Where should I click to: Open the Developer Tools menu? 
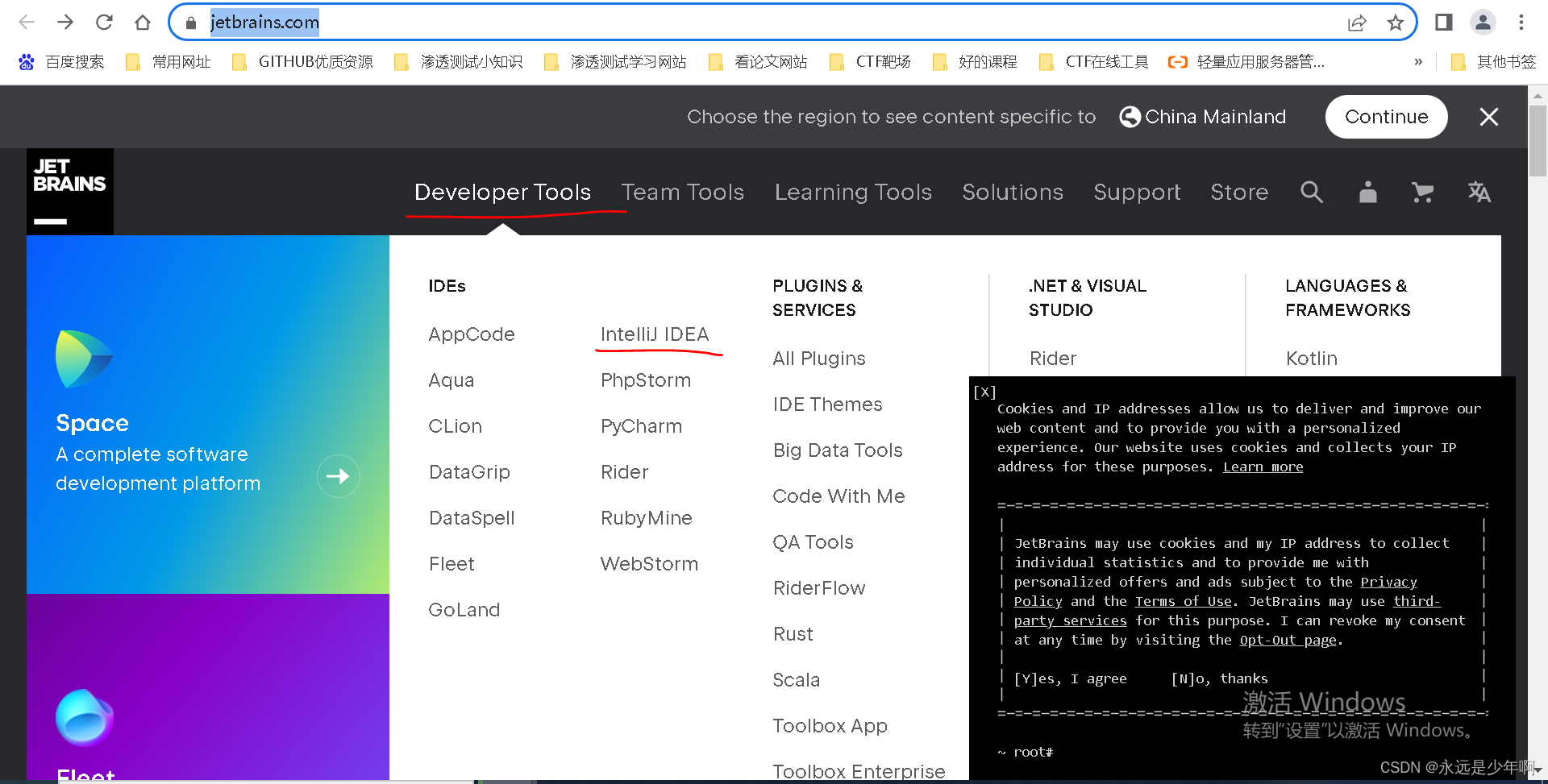[502, 192]
